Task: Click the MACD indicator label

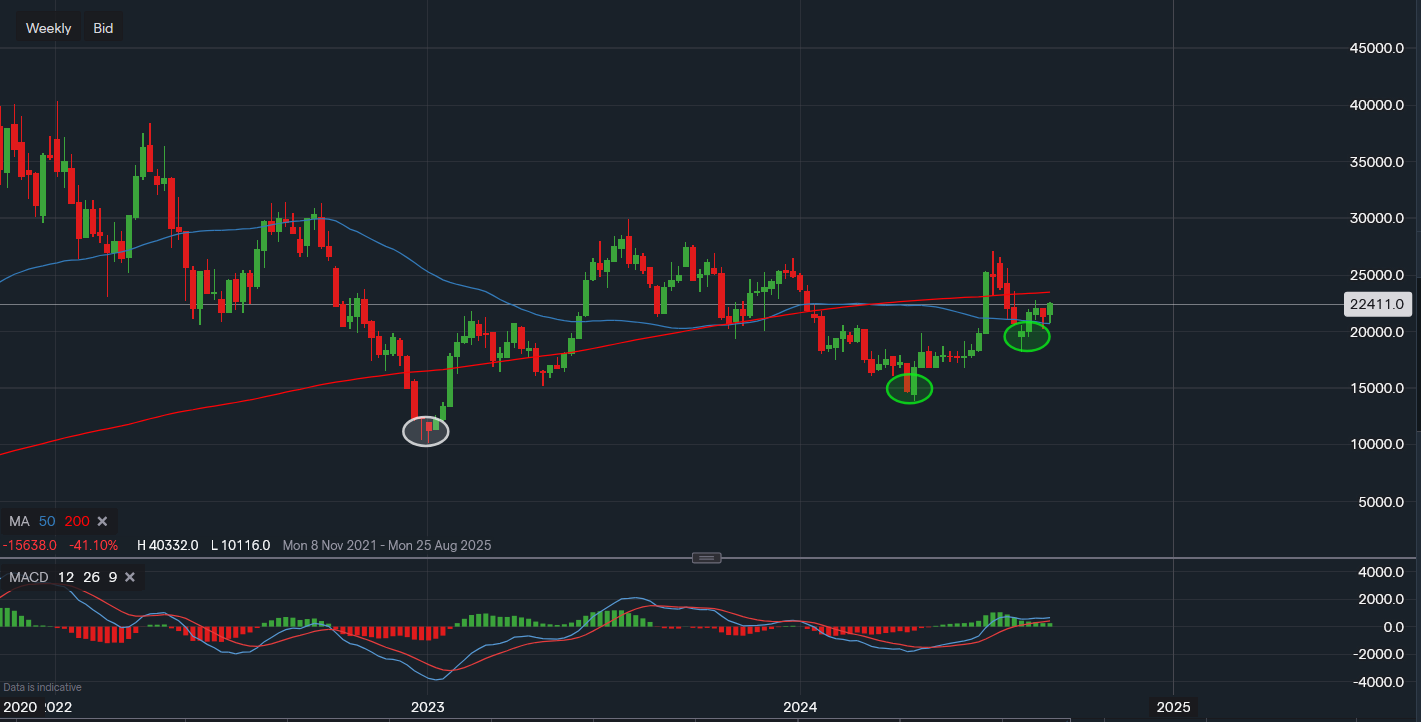Action: [x=28, y=577]
